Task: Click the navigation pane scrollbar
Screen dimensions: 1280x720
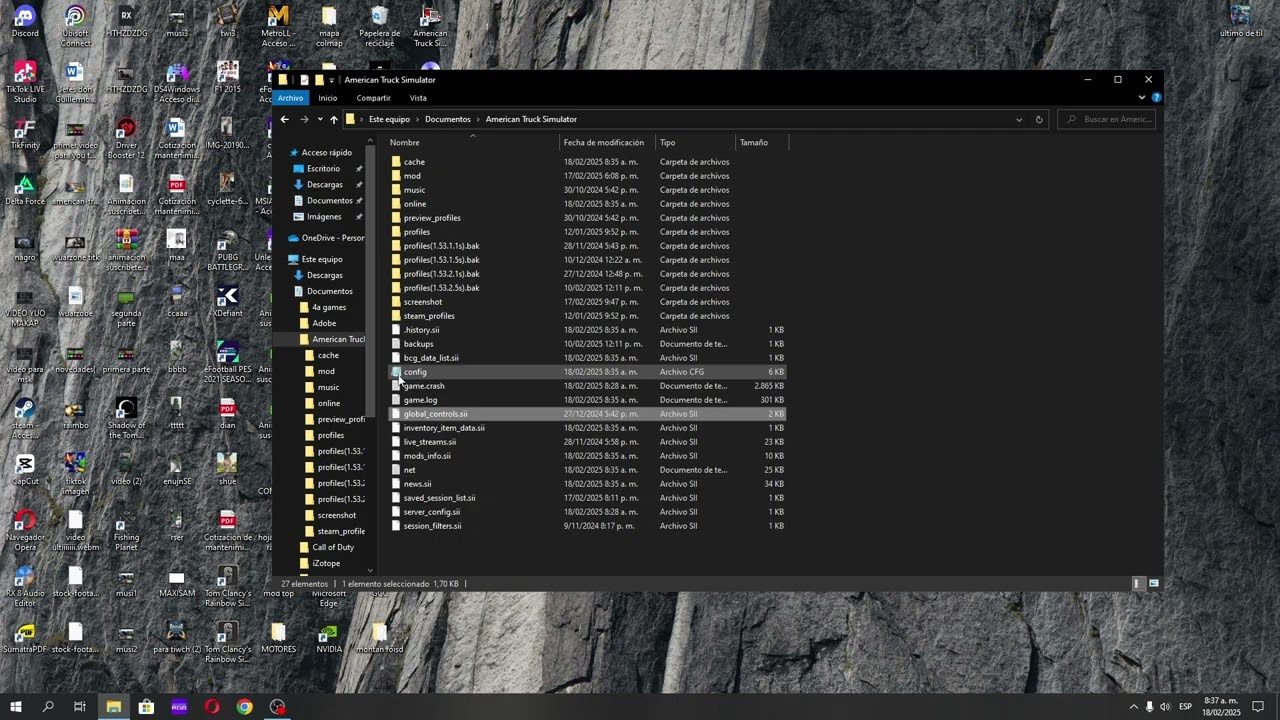Action: coord(370,280)
